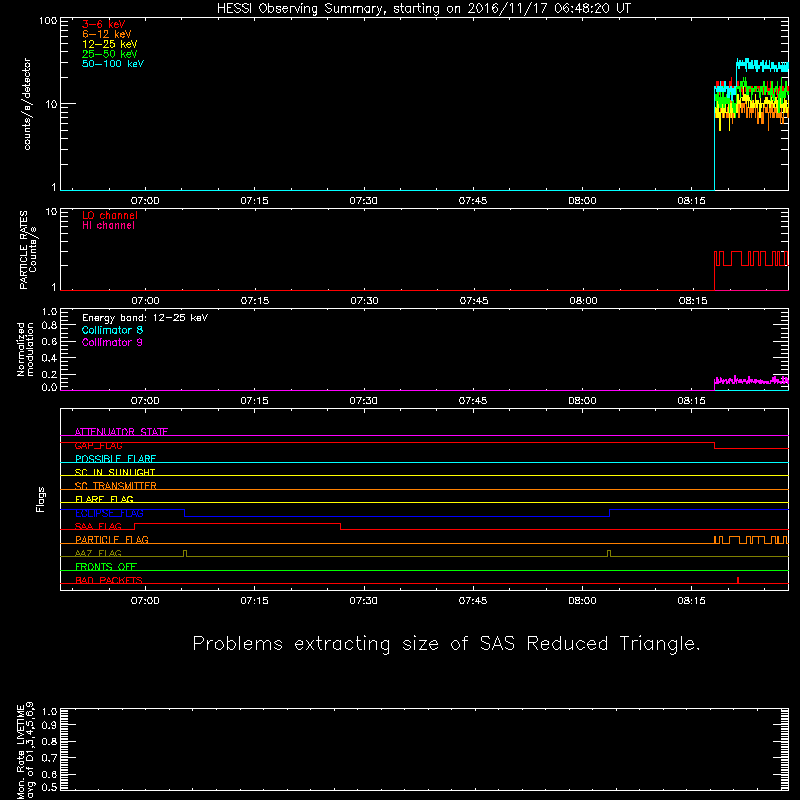Select the HI channel legend entry
The width and height of the screenshot is (800, 800).
point(108,226)
